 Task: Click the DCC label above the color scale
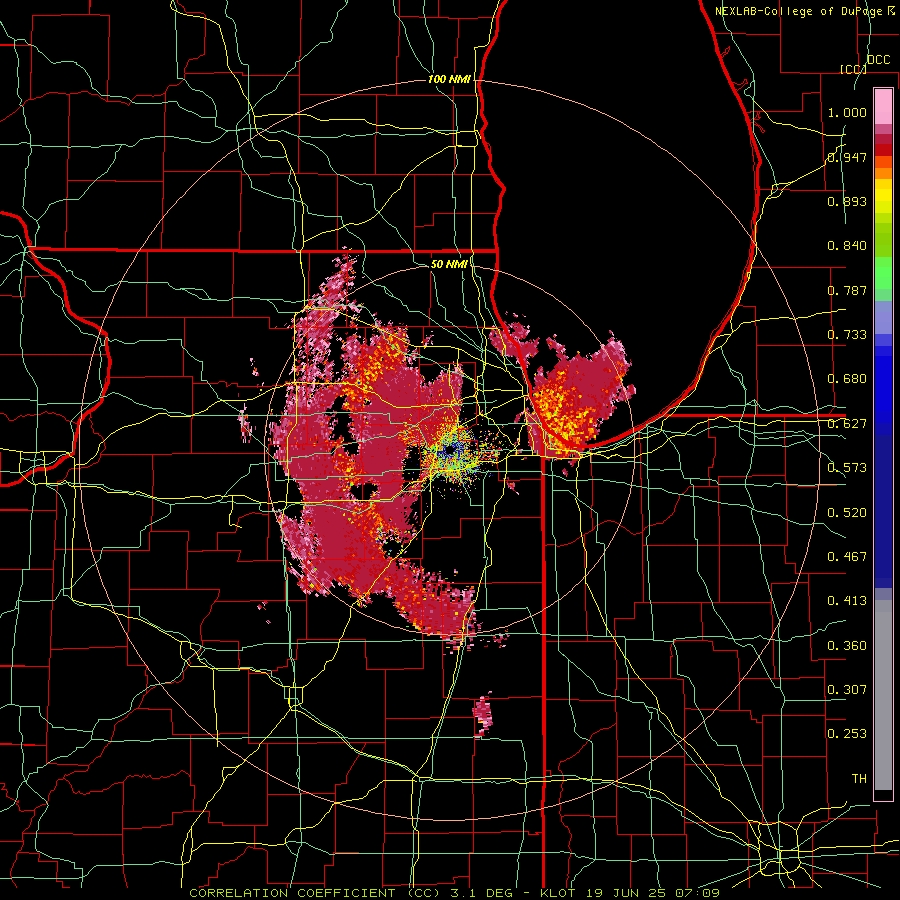879,60
